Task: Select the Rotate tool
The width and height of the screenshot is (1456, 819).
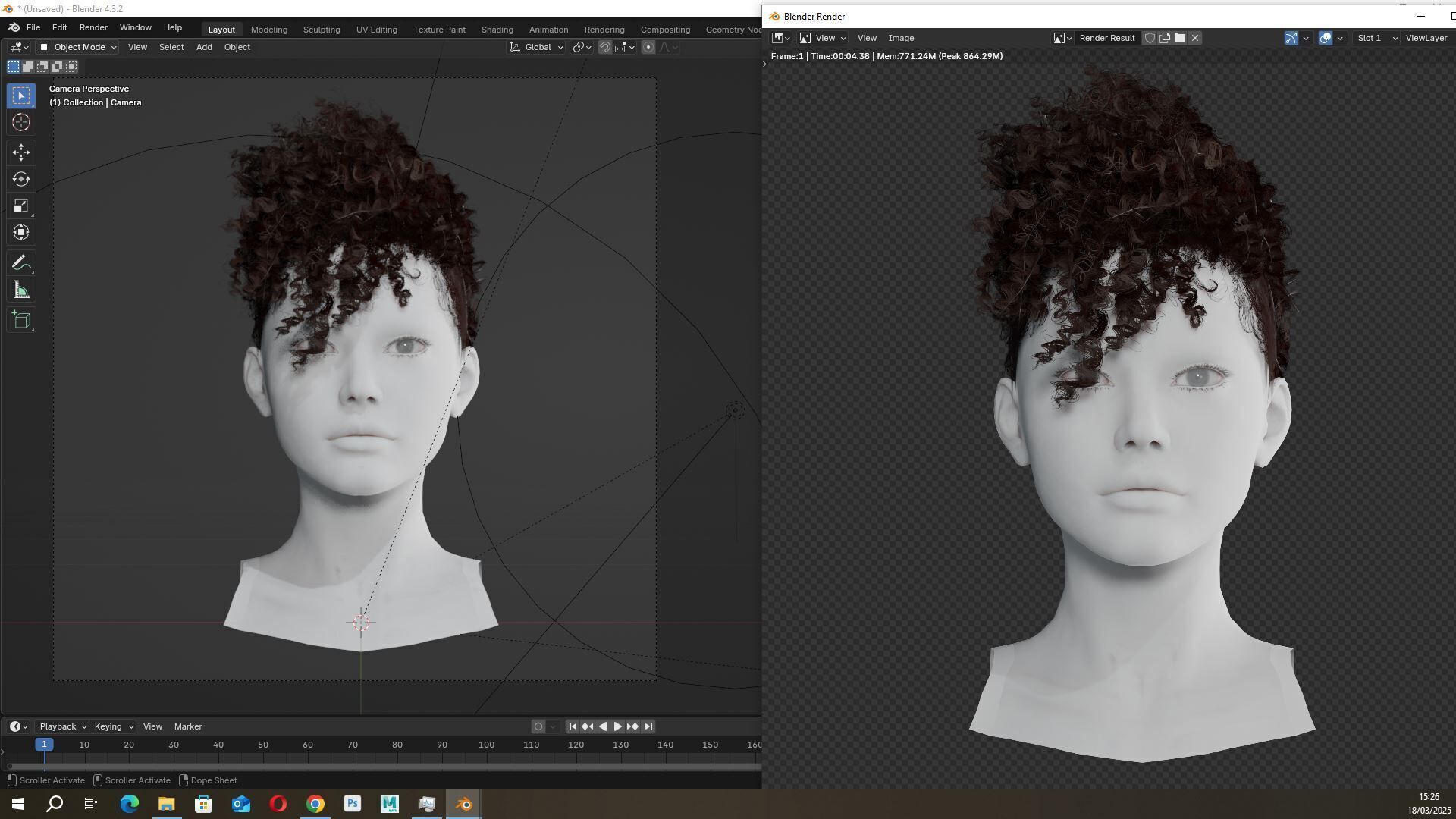Action: coord(21,179)
